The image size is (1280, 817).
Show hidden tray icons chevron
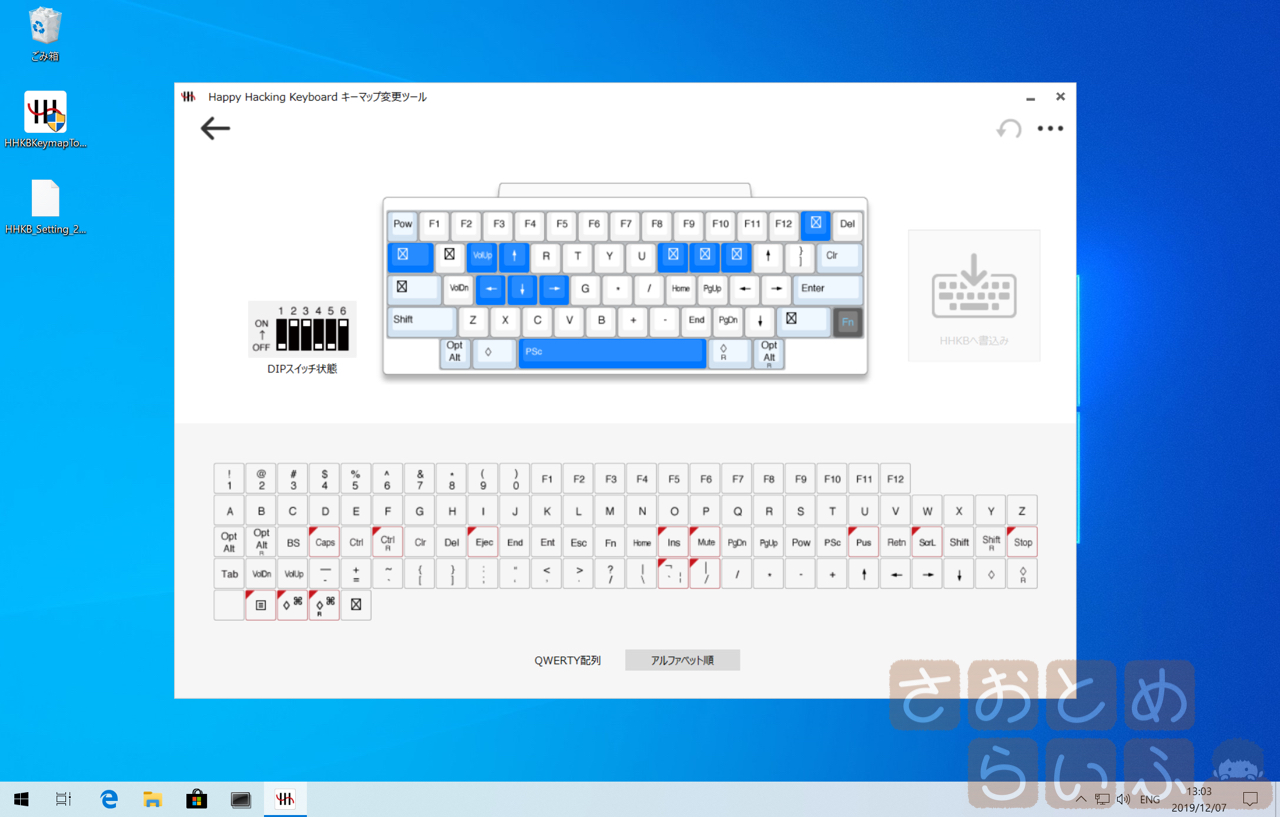point(1081,799)
